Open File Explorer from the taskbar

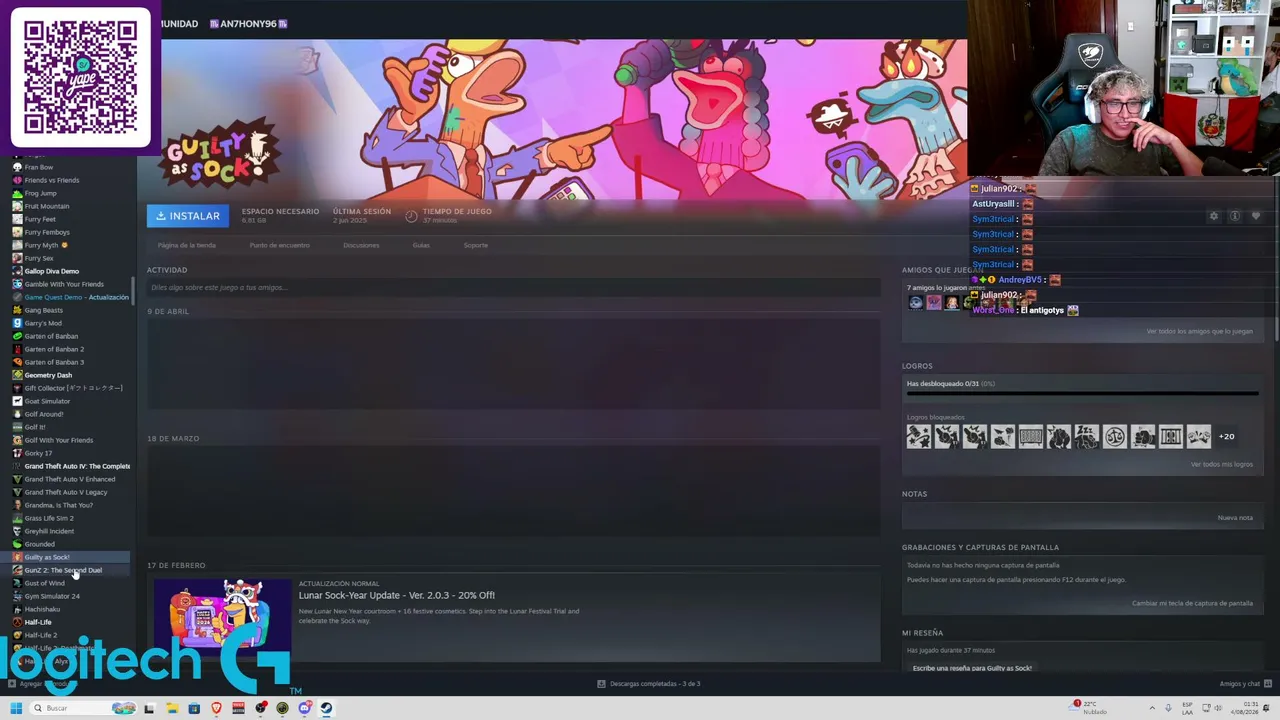tap(172, 708)
